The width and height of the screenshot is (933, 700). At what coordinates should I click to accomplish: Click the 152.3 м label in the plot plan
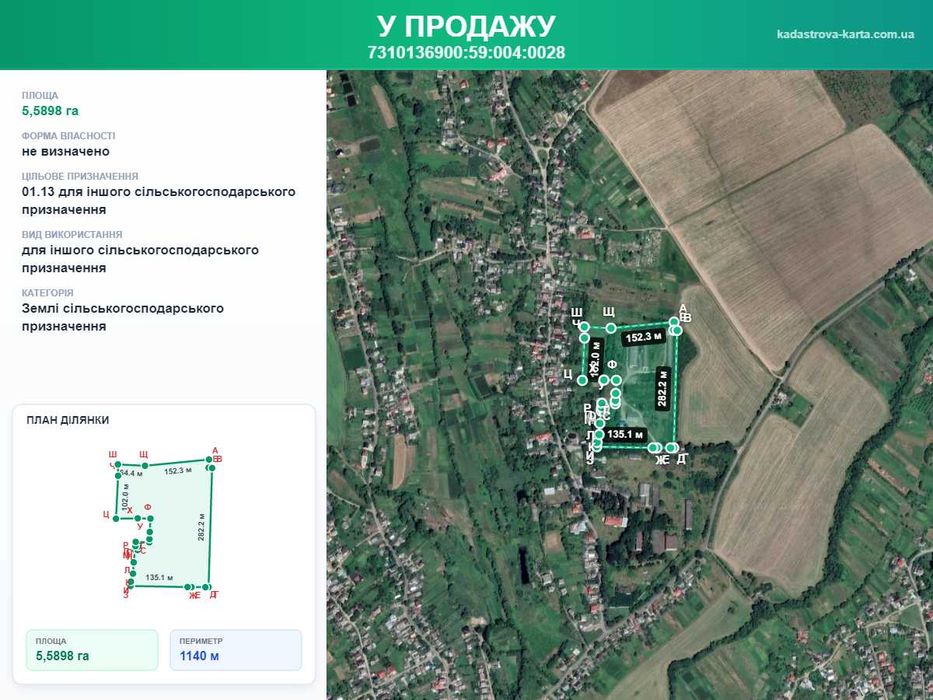(x=177, y=470)
